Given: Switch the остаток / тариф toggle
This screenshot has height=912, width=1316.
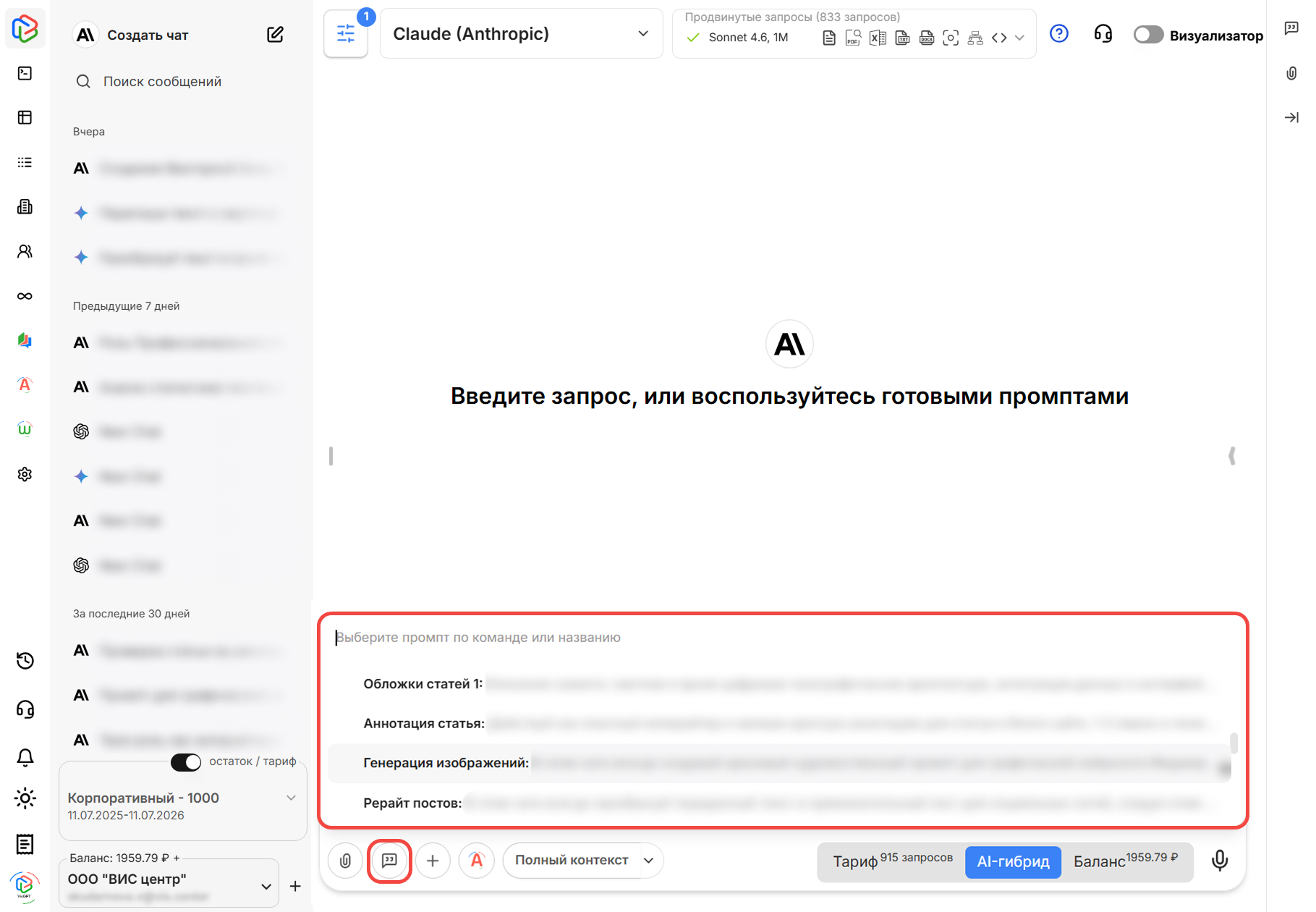Looking at the screenshot, I should pyautogui.click(x=186, y=762).
